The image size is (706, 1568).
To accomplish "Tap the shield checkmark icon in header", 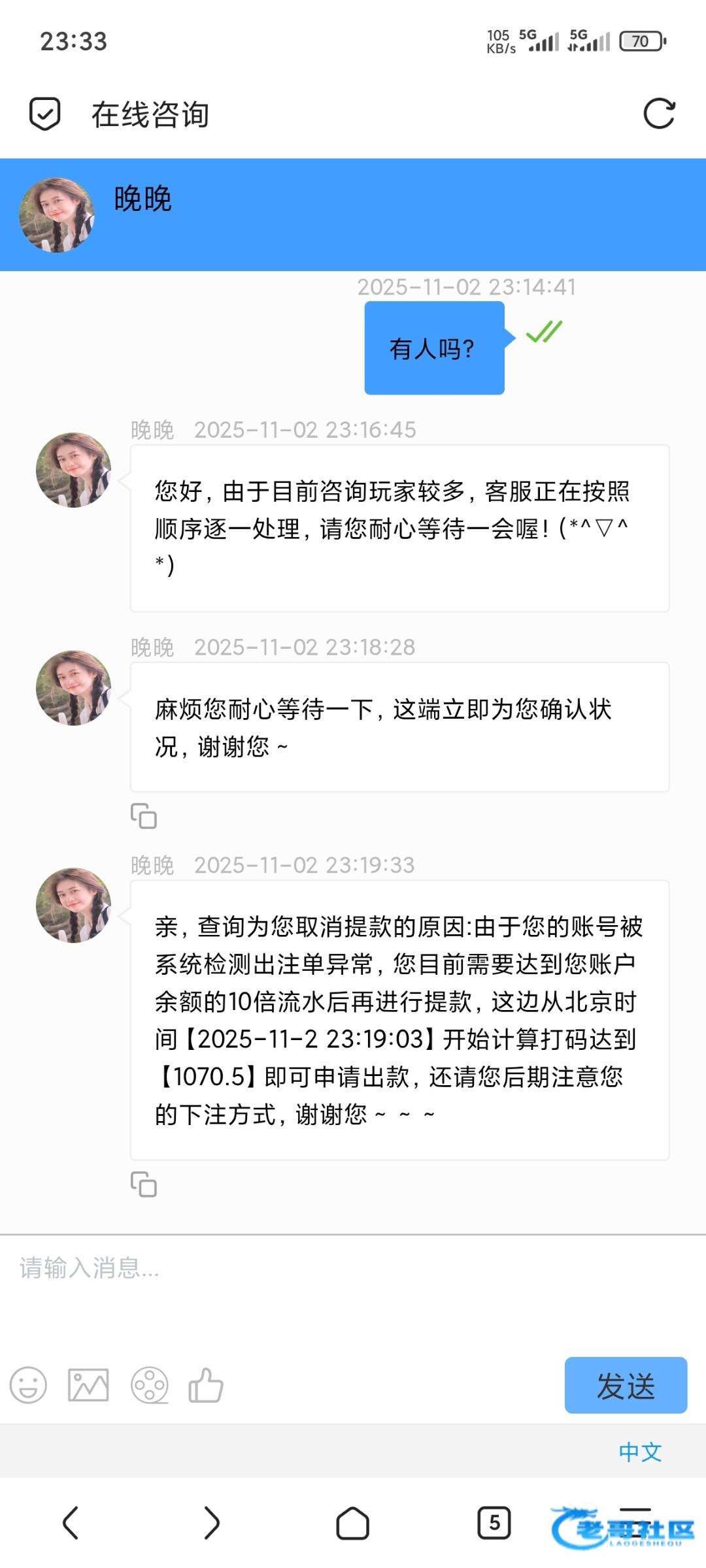I will [x=45, y=114].
